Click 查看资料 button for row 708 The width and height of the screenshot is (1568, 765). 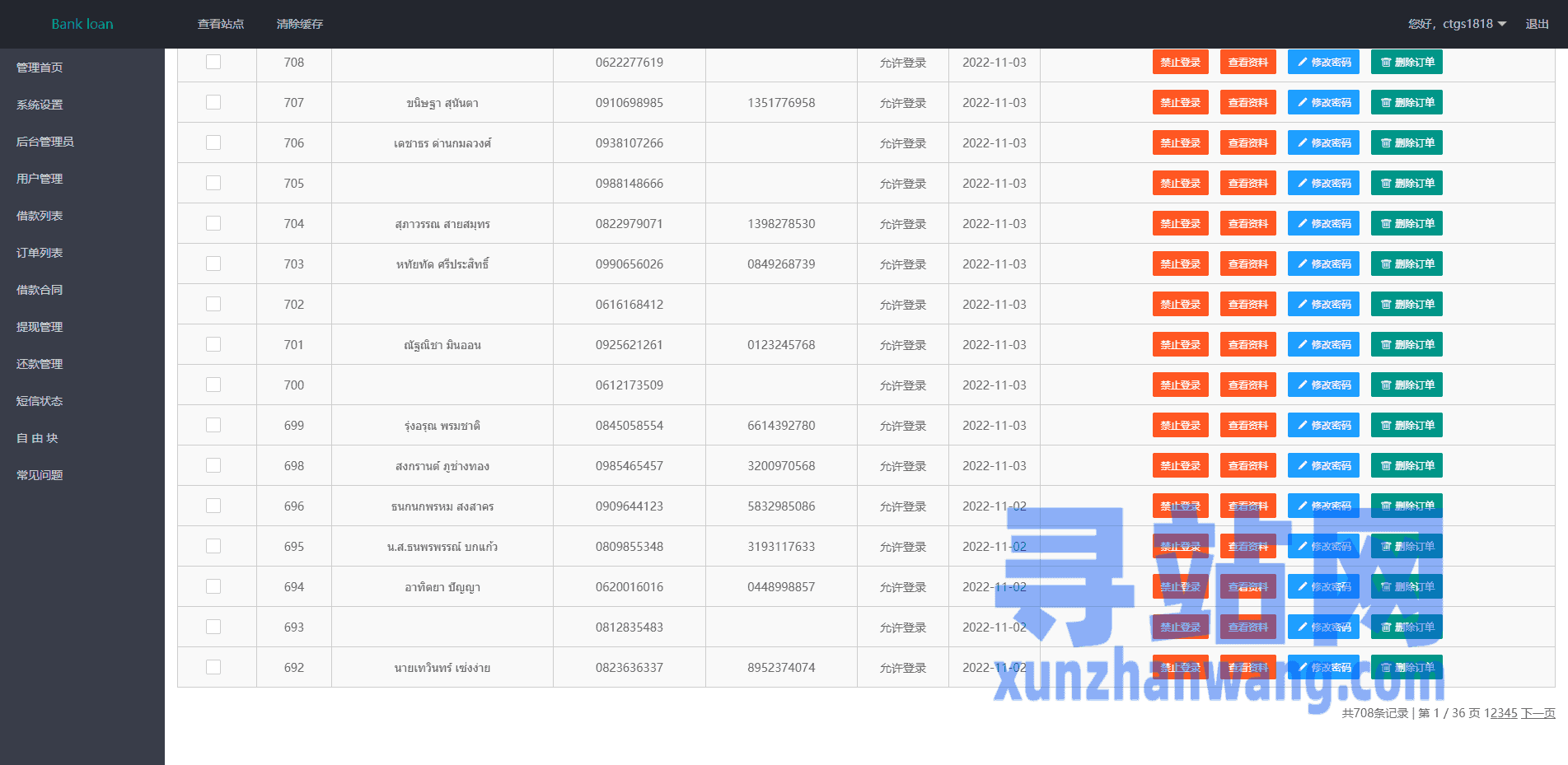tap(1247, 63)
